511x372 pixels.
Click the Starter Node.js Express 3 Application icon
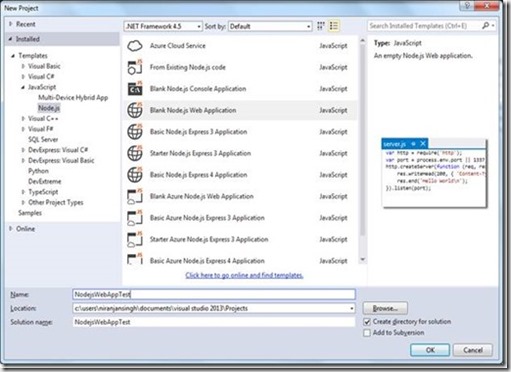click(x=135, y=153)
